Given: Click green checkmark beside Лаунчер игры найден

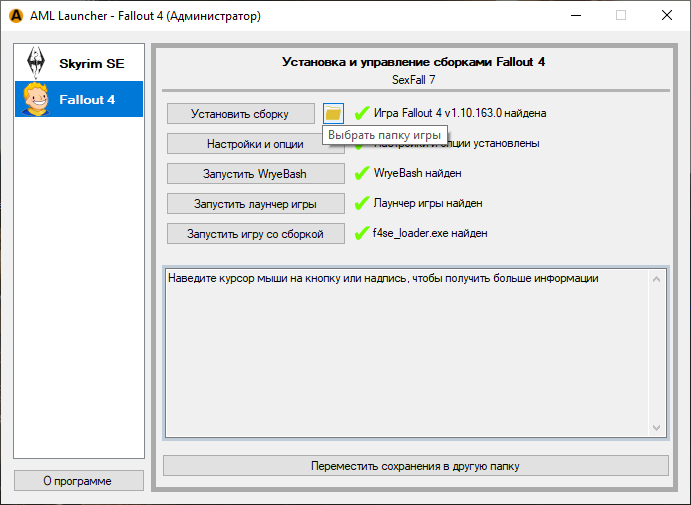Looking at the screenshot, I should coord(362,203).
